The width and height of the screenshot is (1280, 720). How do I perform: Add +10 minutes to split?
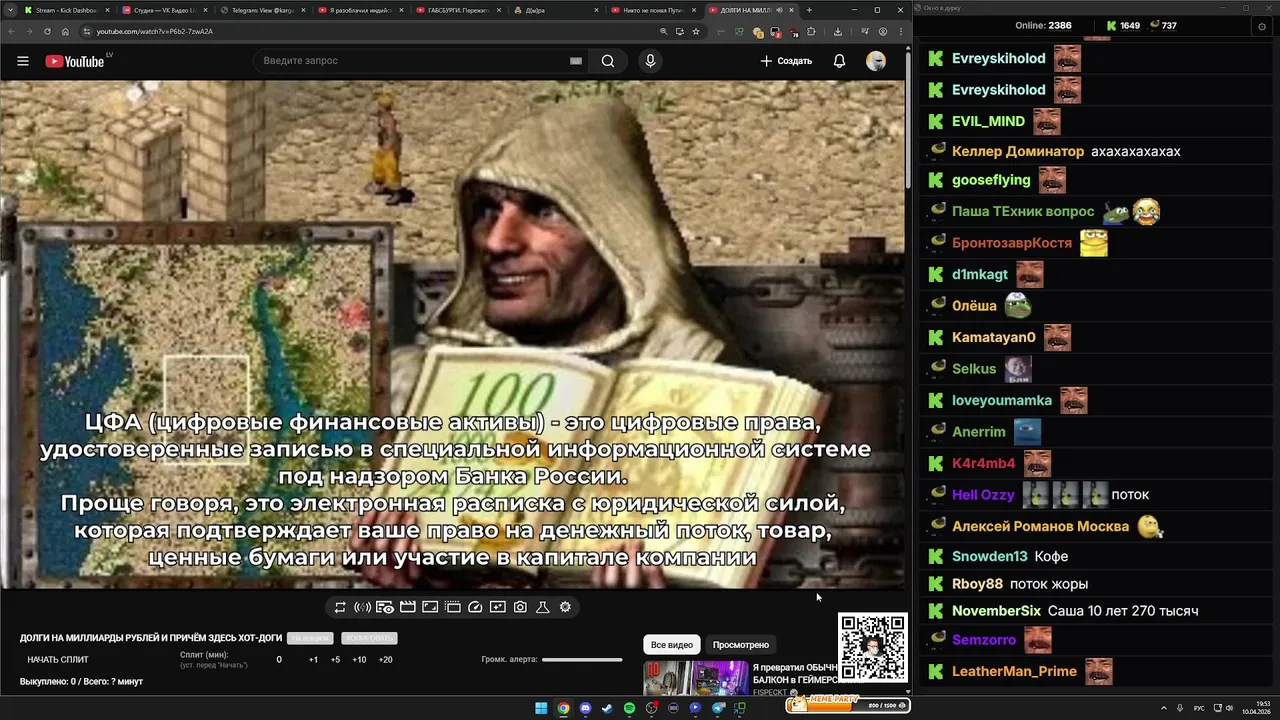point(359,660)
